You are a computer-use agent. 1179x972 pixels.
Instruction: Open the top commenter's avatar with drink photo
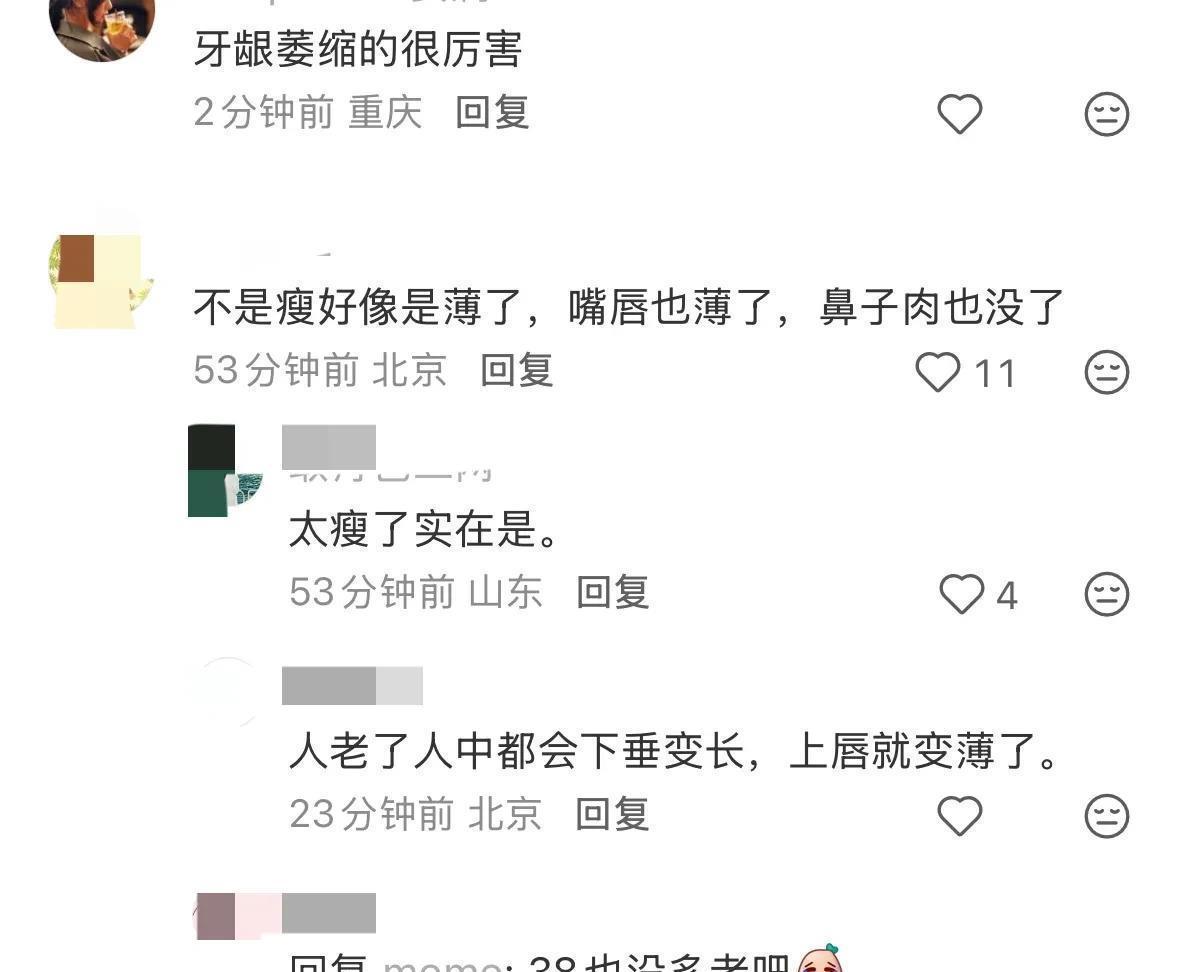pos(102,23)
